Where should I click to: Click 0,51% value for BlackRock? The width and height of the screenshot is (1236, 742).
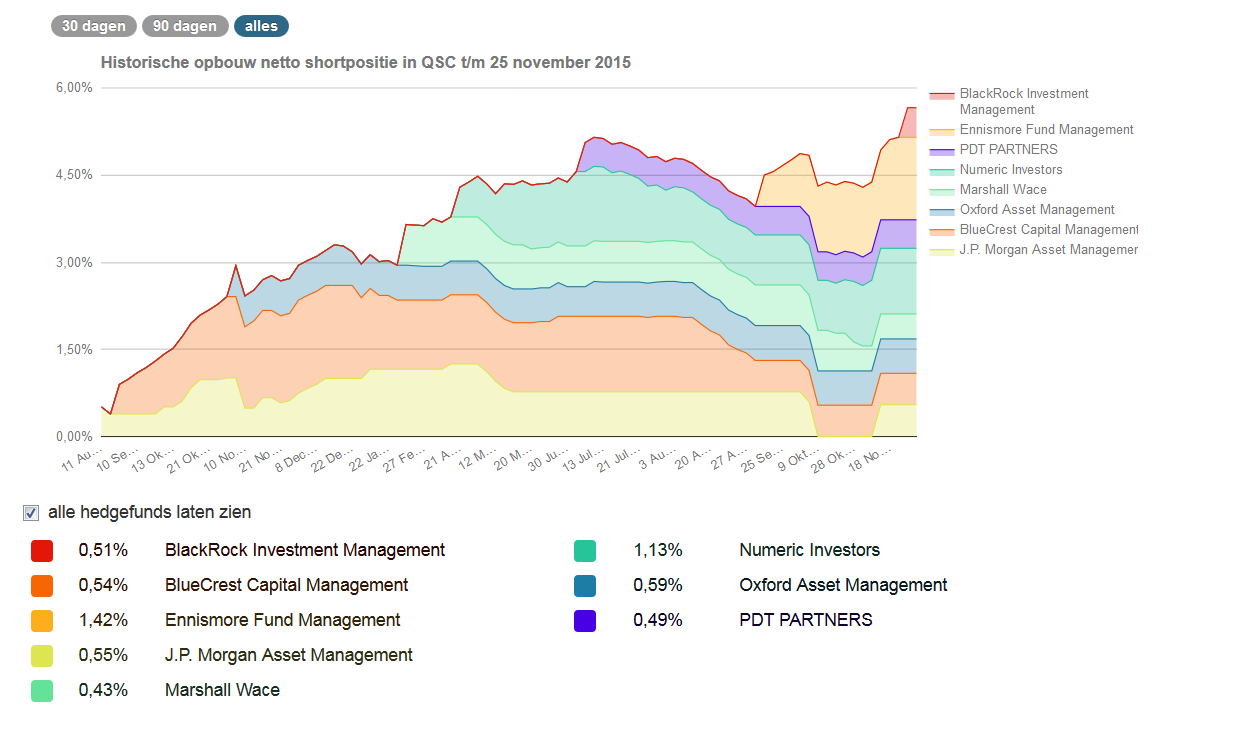(x=104, y=550)
